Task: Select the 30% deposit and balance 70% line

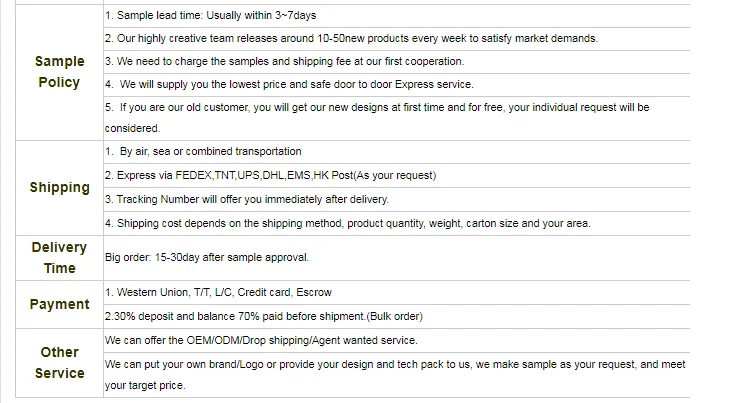Action: click(x=263, y=316)
